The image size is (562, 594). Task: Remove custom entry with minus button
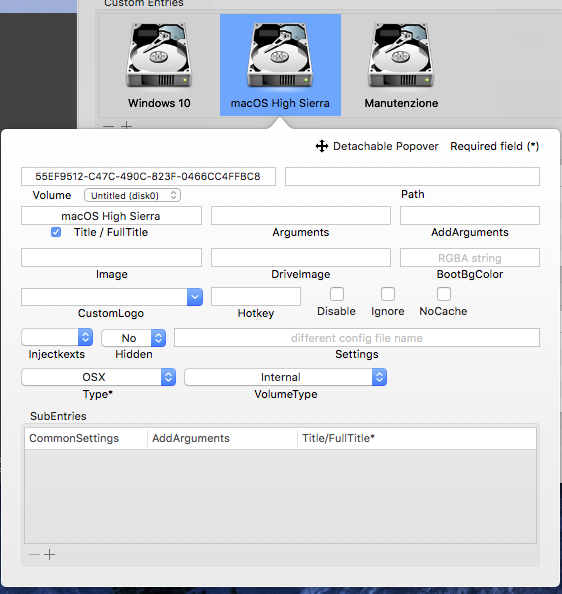click(x=108, y=125)
